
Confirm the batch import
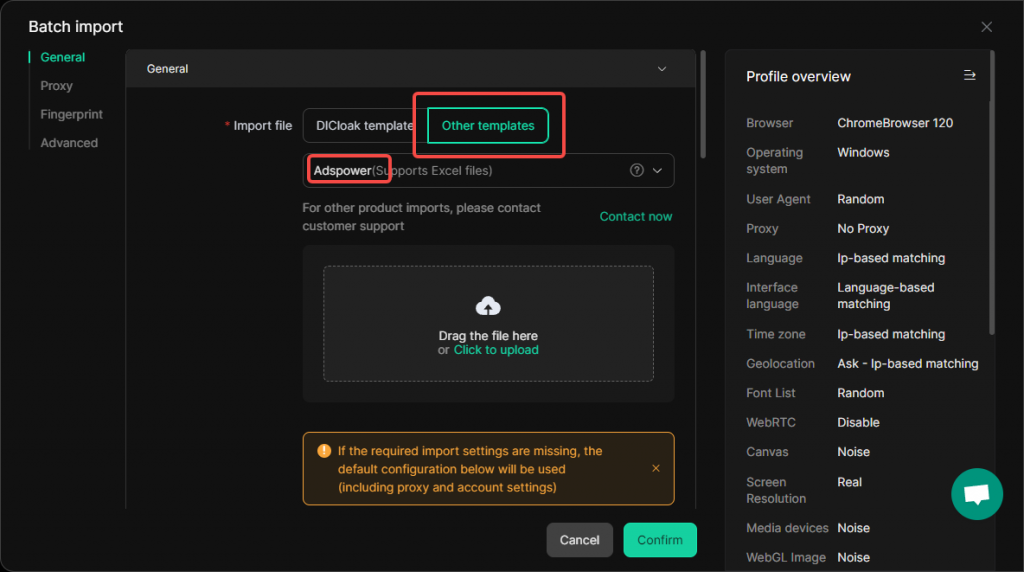tap(660, 540)
